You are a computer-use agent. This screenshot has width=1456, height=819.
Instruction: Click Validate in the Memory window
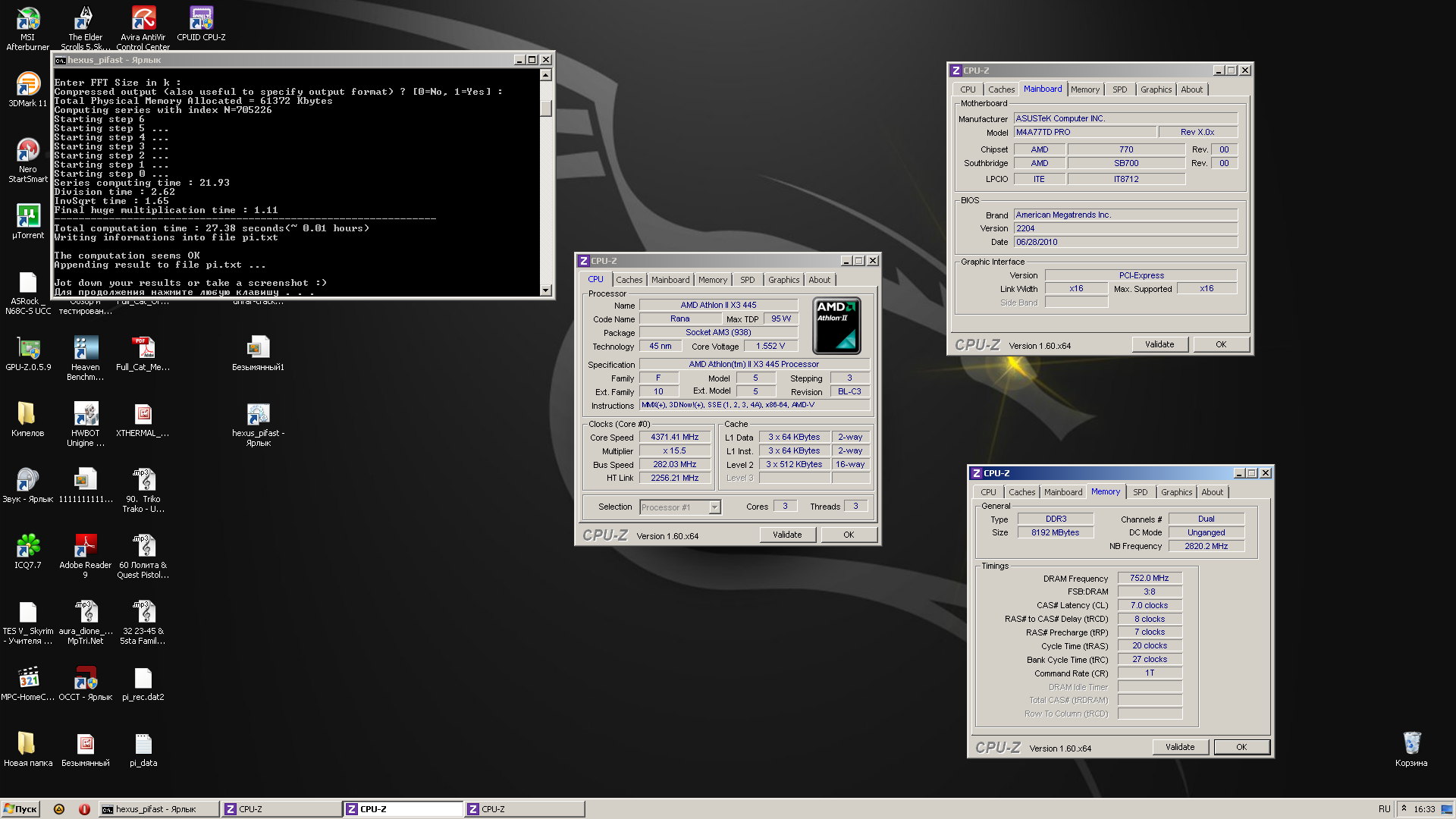click(x=1180, y=747)
